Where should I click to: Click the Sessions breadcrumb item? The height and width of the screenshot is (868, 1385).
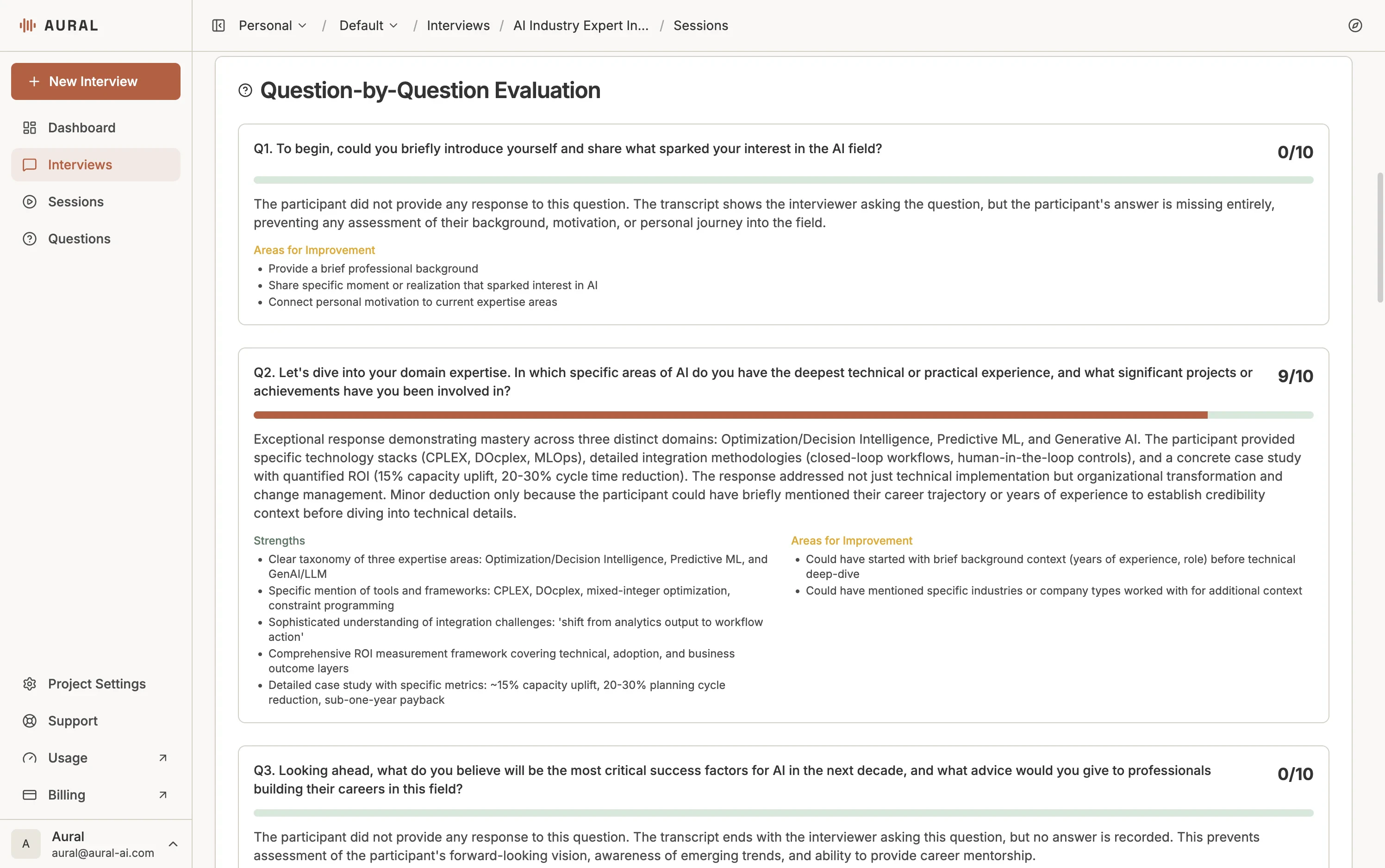700,25
